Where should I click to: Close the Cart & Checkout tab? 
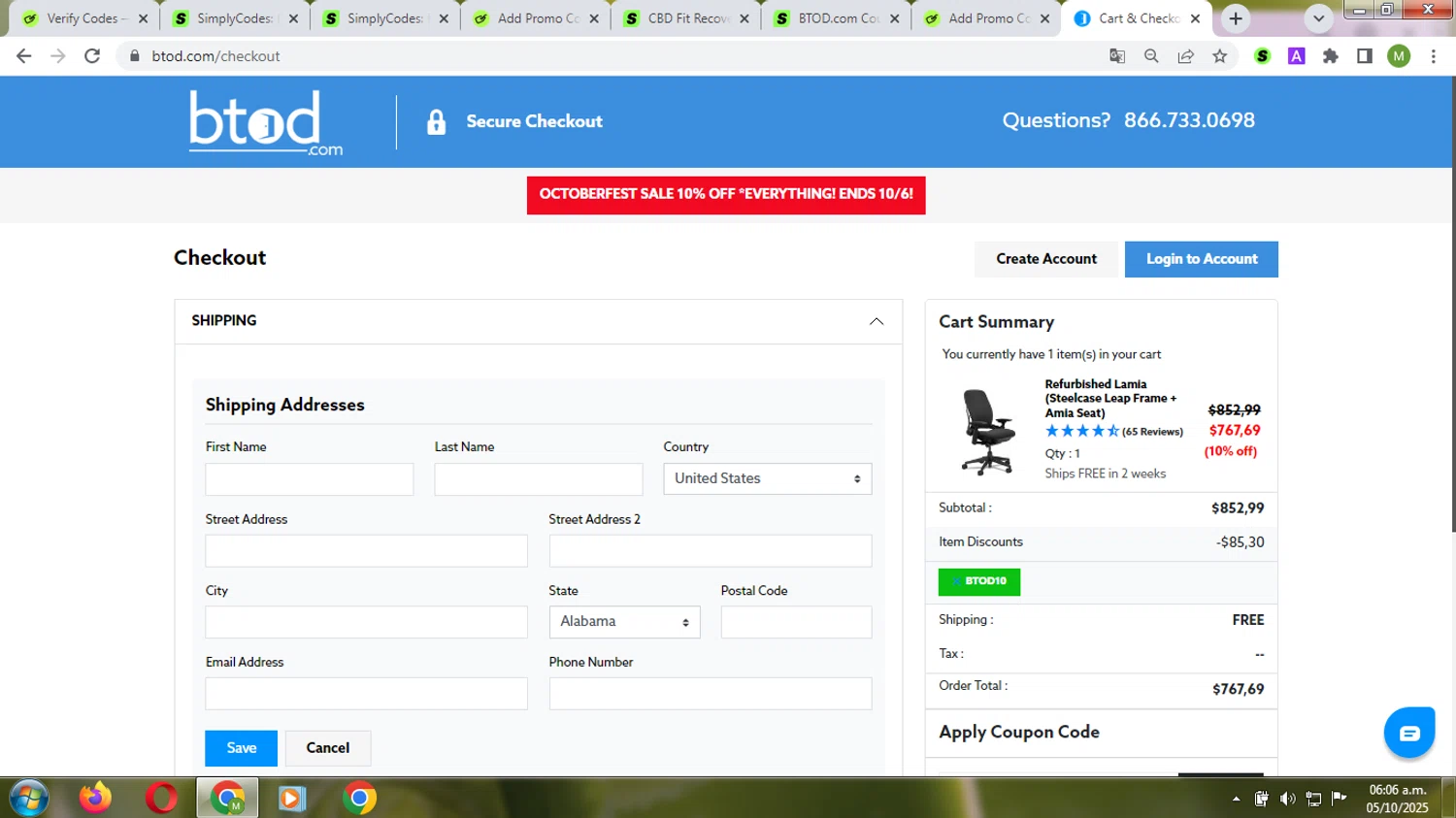point(1195,18)
